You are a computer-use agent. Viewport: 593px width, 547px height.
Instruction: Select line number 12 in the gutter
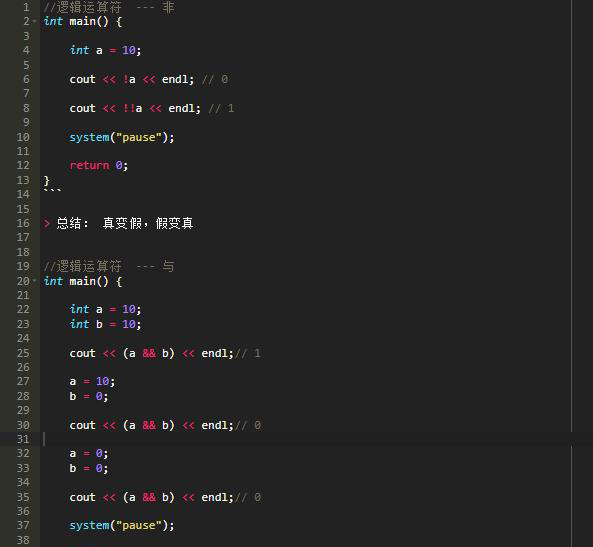pos(23,165)
